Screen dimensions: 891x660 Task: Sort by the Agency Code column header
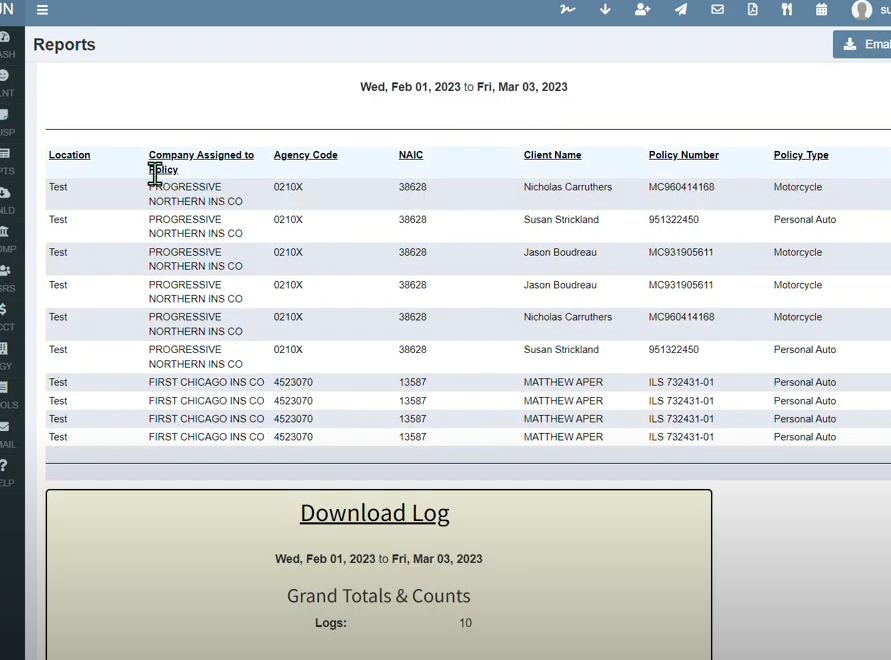pos(306,155)
